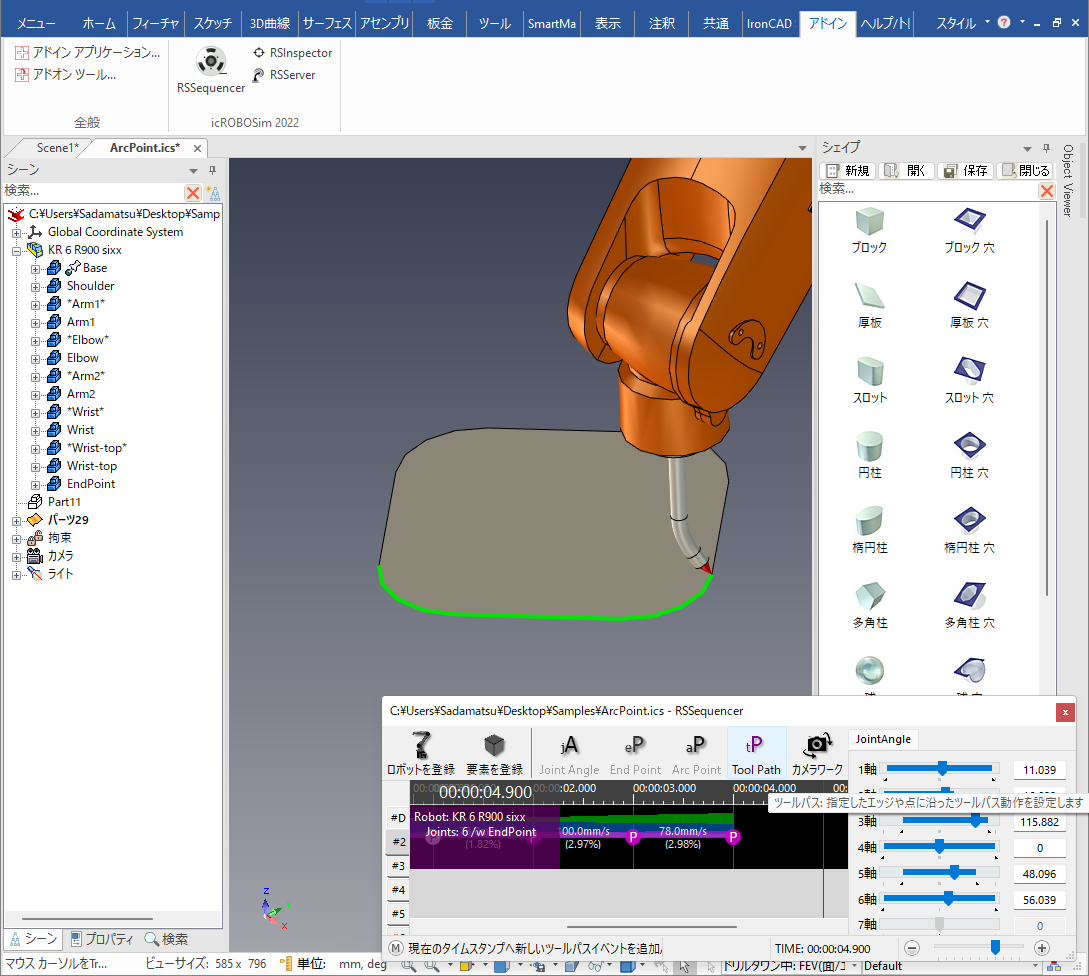The image size is (1089, 976).
Task: Switch to the プロパティ panel tab
Action: click(x=103, y=939)
